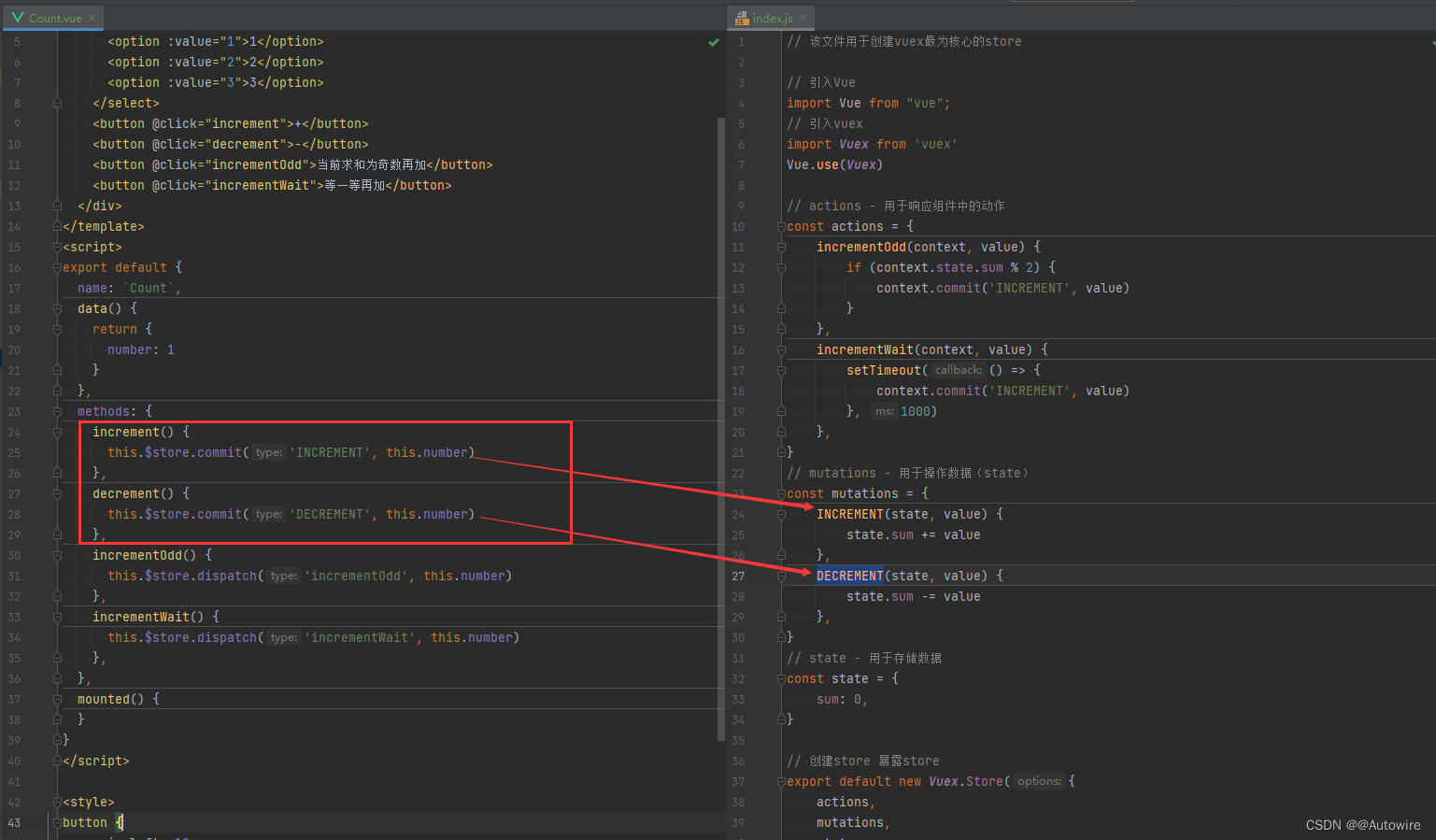Click the vertical scrollbar of the Count.vue editor

(720, 428)
